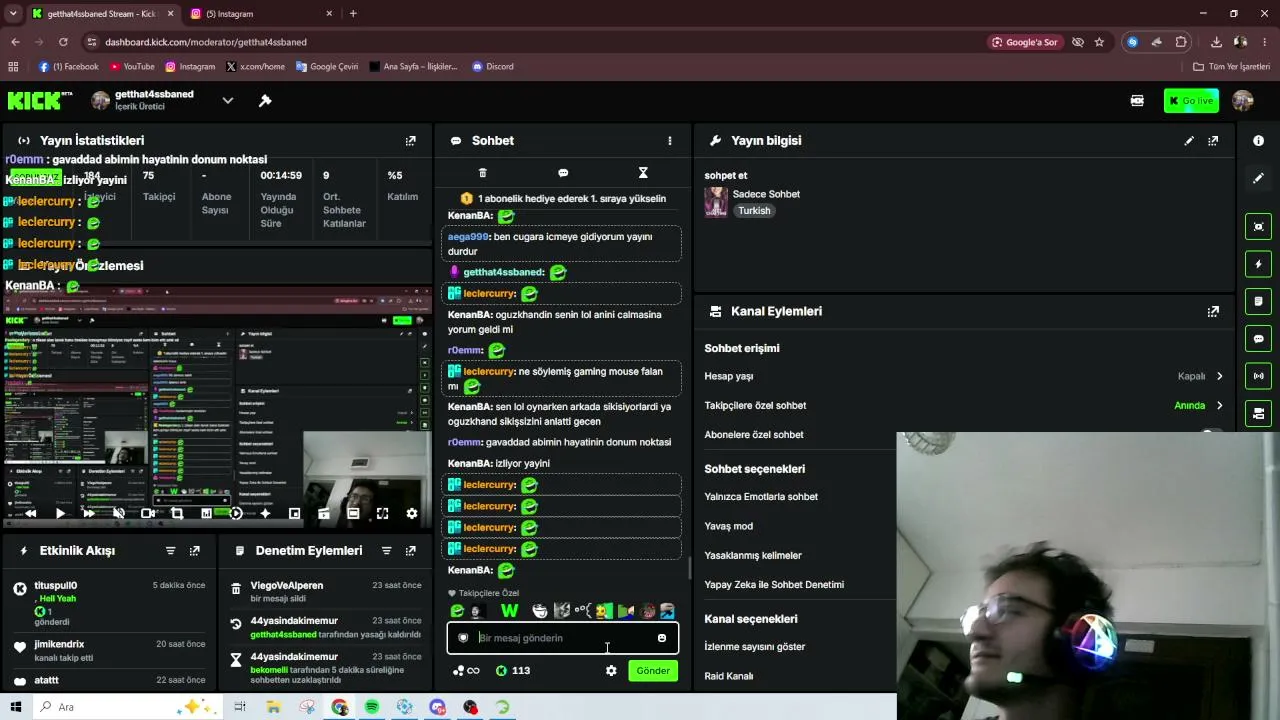Open stream preview settings gear

[411, 513]
